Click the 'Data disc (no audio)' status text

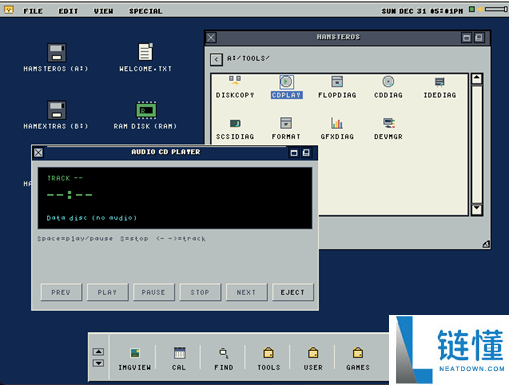pos(92,218)
